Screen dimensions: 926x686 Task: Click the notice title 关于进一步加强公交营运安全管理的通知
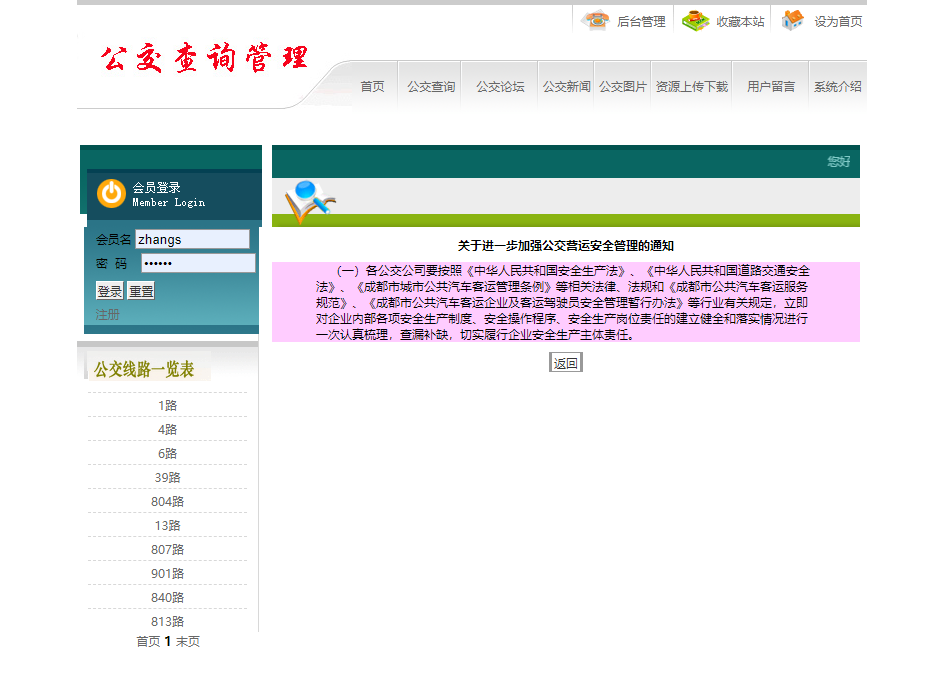coord(566,246)
